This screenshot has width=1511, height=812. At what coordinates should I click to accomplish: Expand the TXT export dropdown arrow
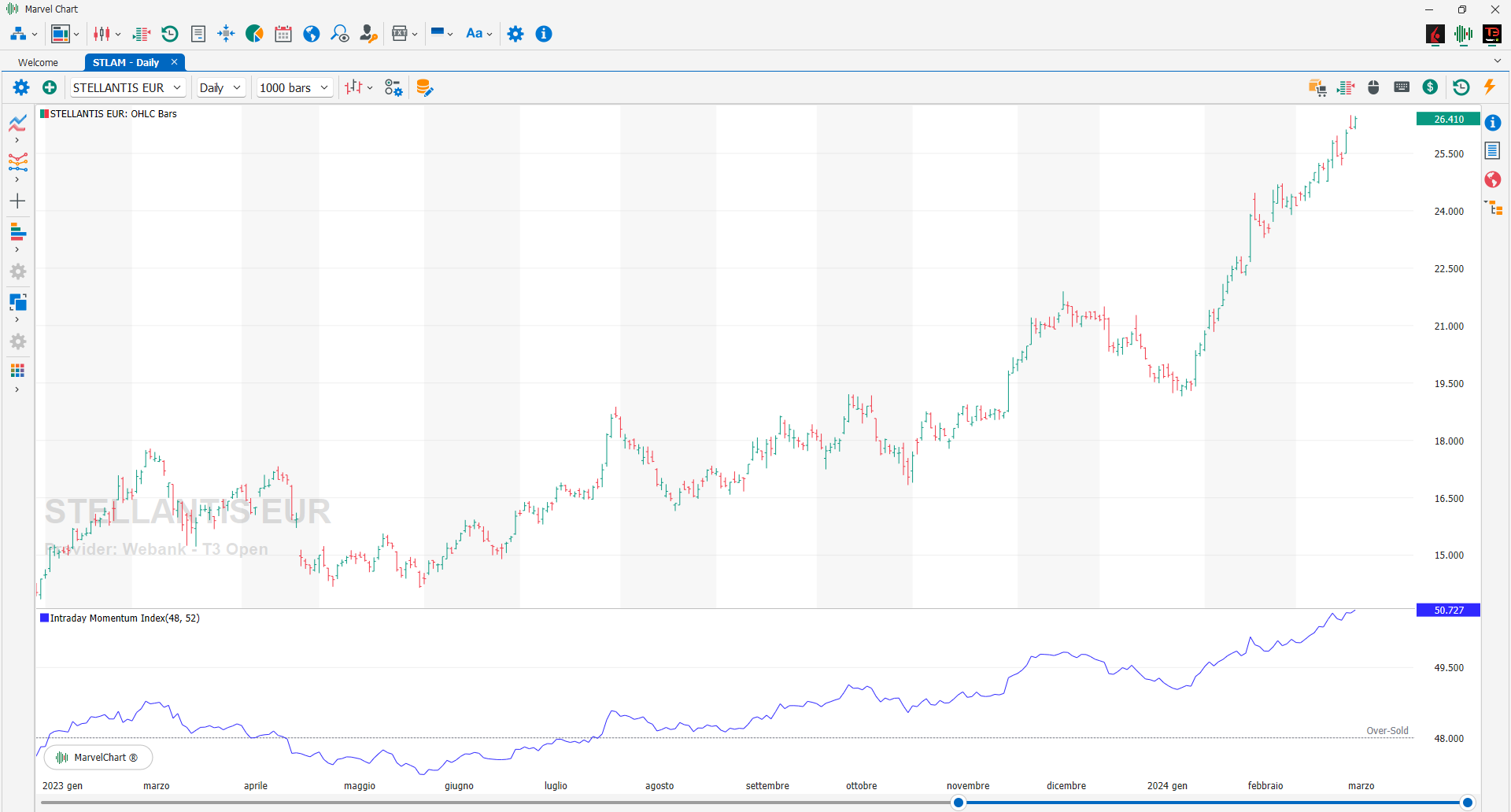point(415,35)
